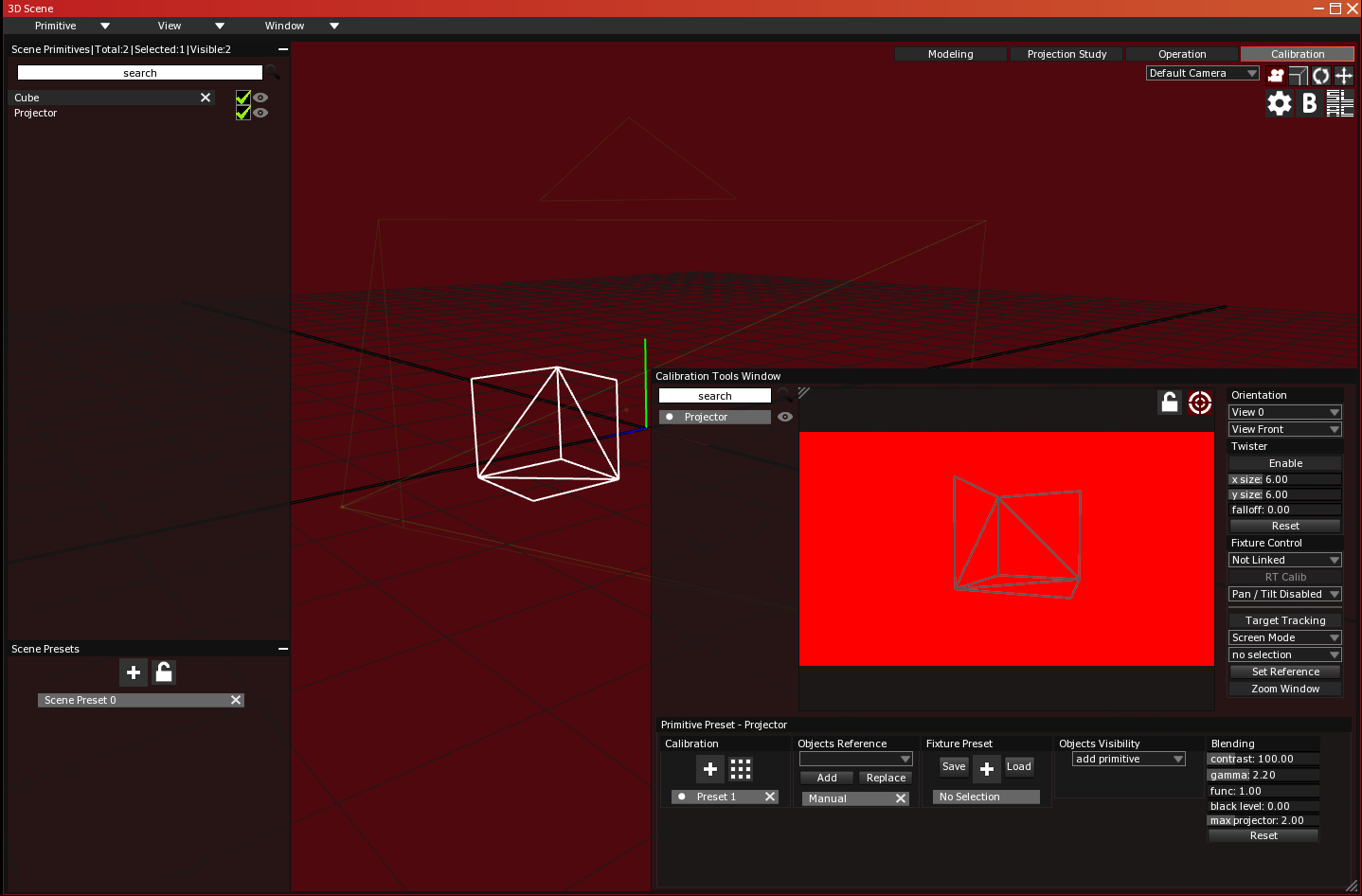Open settings with the gear icon
The width and height of the screenshot is (1362, 896).
pos(1279,103)
